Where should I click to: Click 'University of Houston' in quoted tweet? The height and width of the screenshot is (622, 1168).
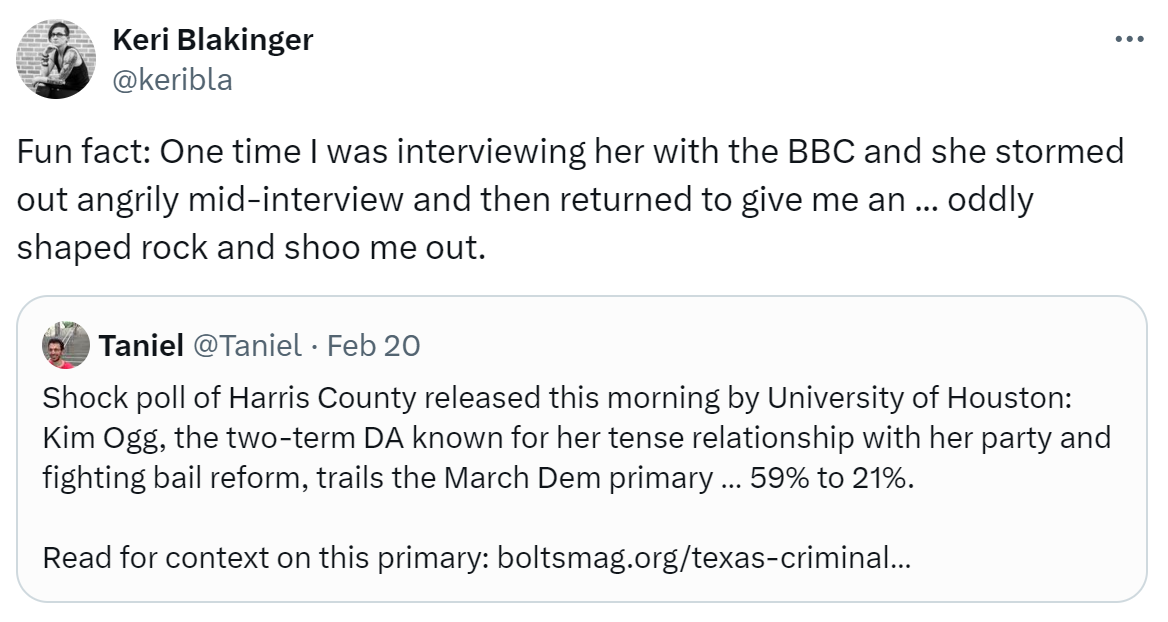point(917,398)
